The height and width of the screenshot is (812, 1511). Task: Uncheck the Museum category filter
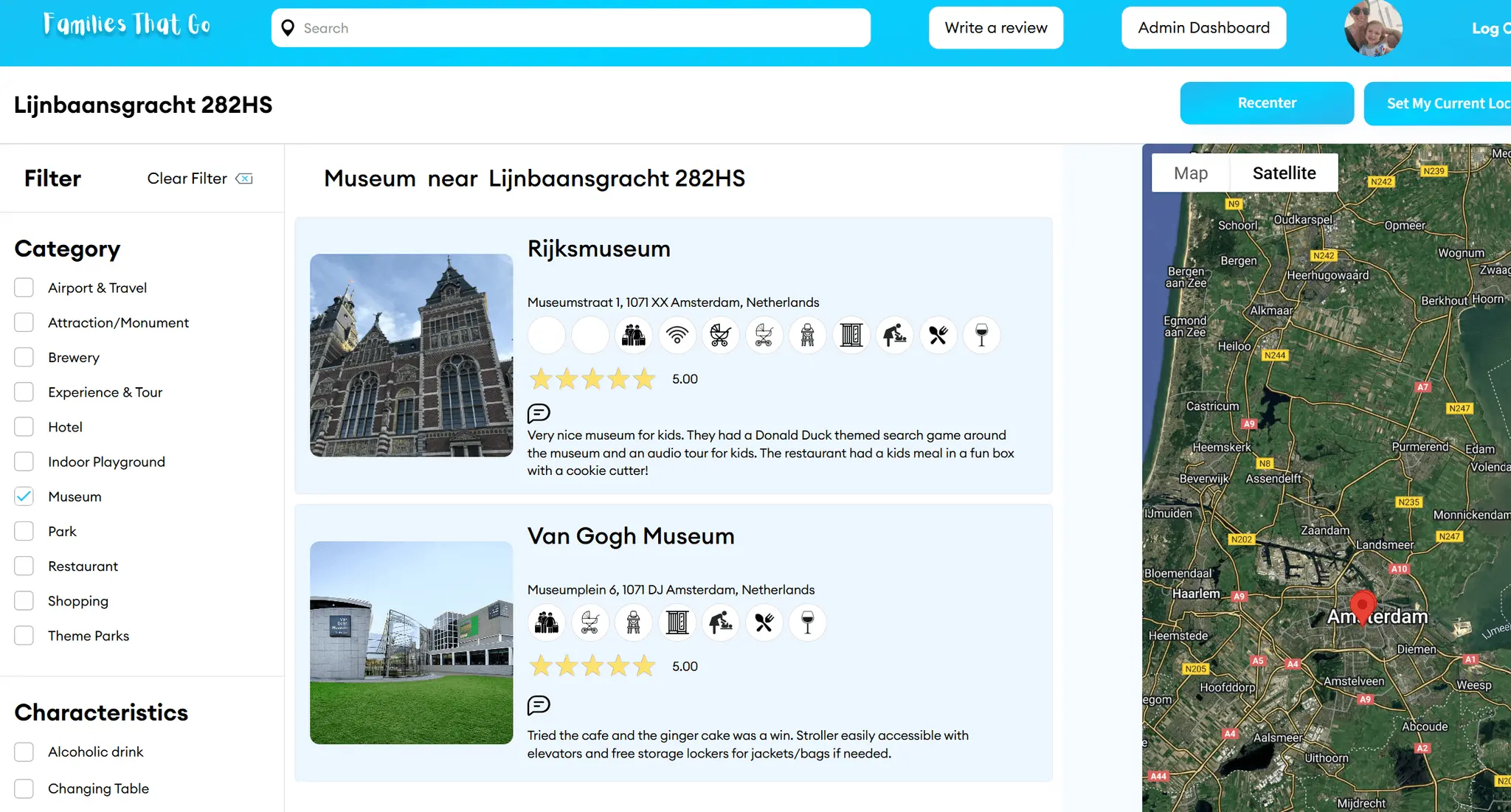[24, 496]
